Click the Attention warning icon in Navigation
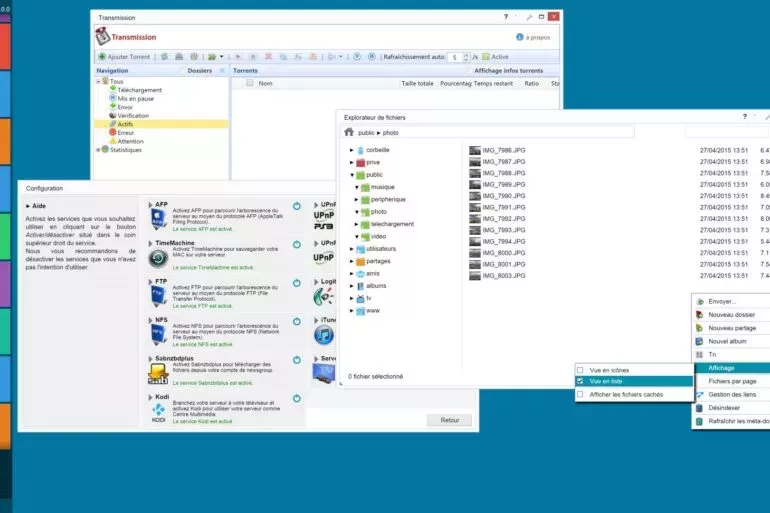The width and height of the screenshot is (770, 513). pyautogui.click(x=113, y=141)
